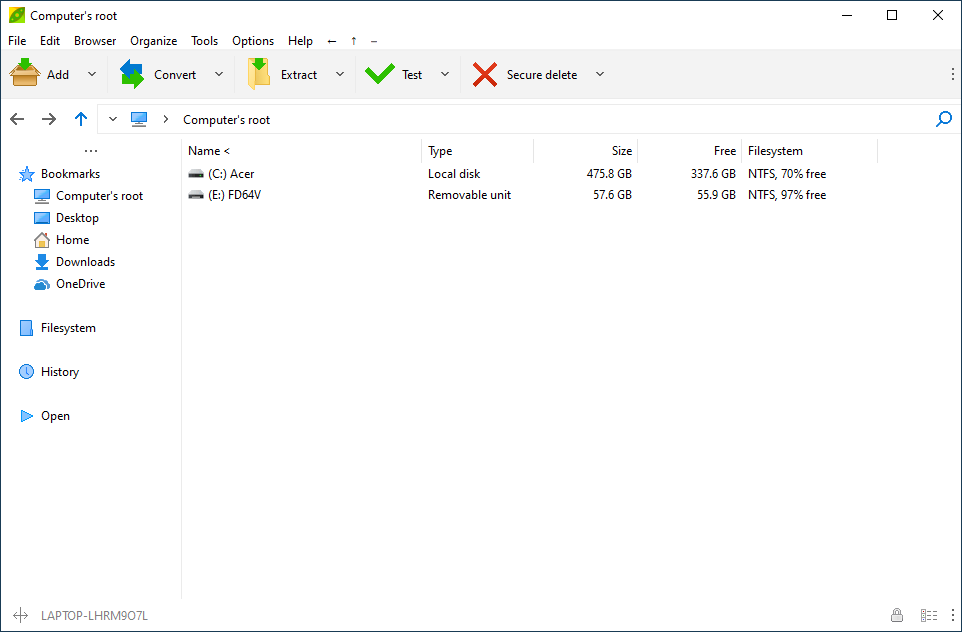The height and width of the screenshot is (632, 962).
Task: Click the list style icon in status bar
Action: pyautogui.click(x=929, y=615)
